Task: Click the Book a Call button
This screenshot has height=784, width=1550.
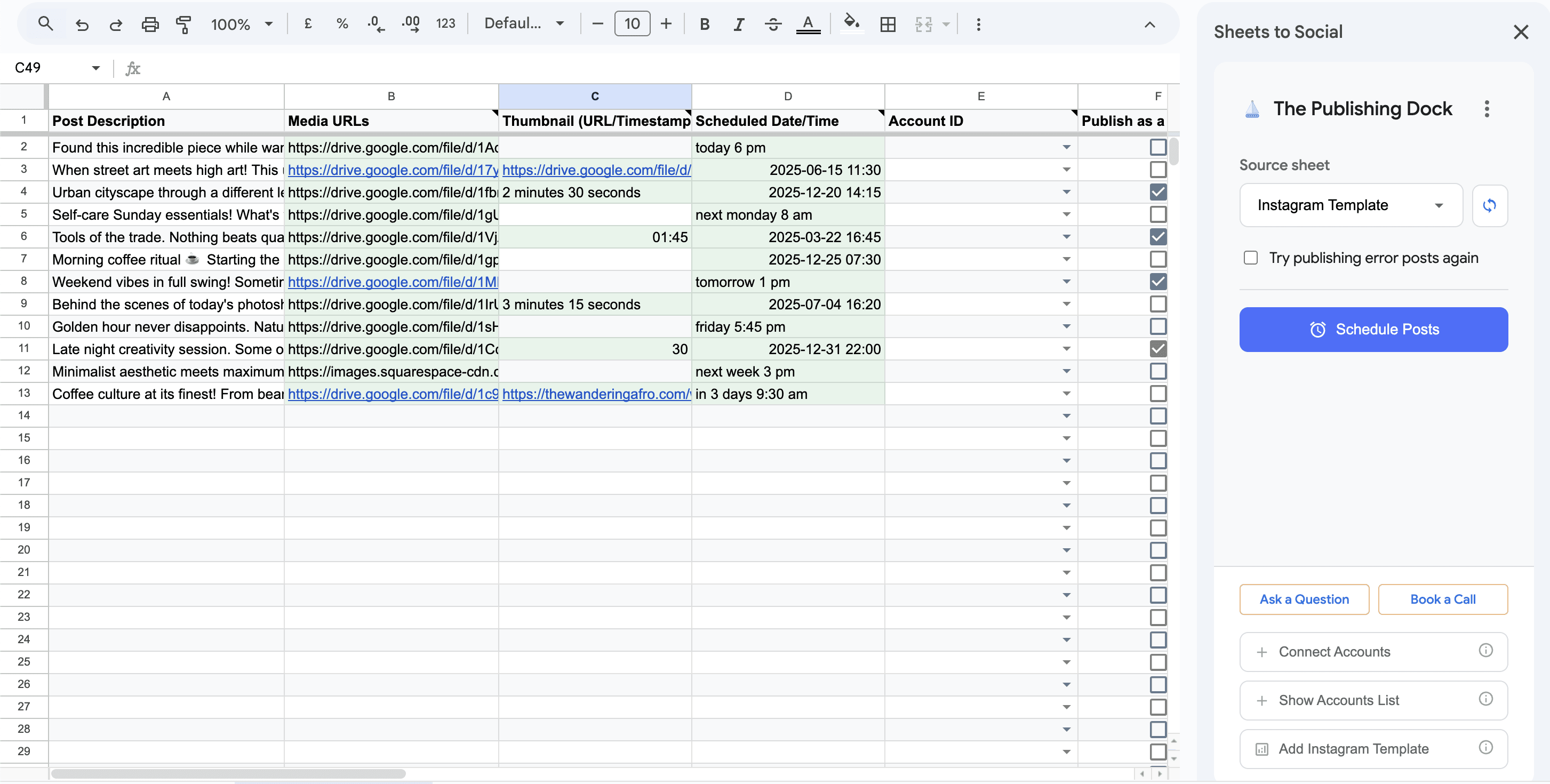Action: (1443, 599)
